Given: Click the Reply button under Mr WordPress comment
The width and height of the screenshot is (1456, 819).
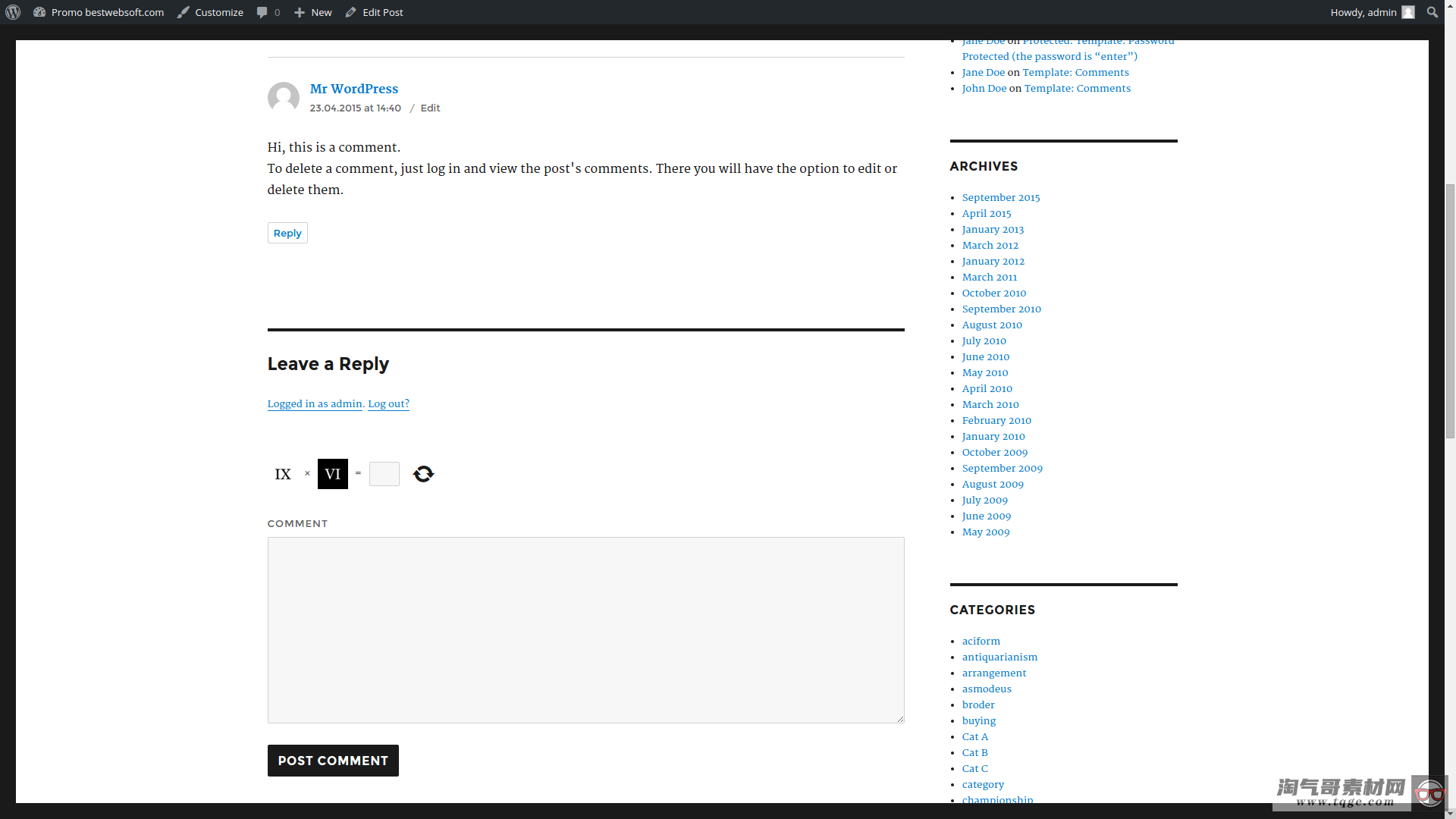Looking at the screenshot, I should click(287, 232).
